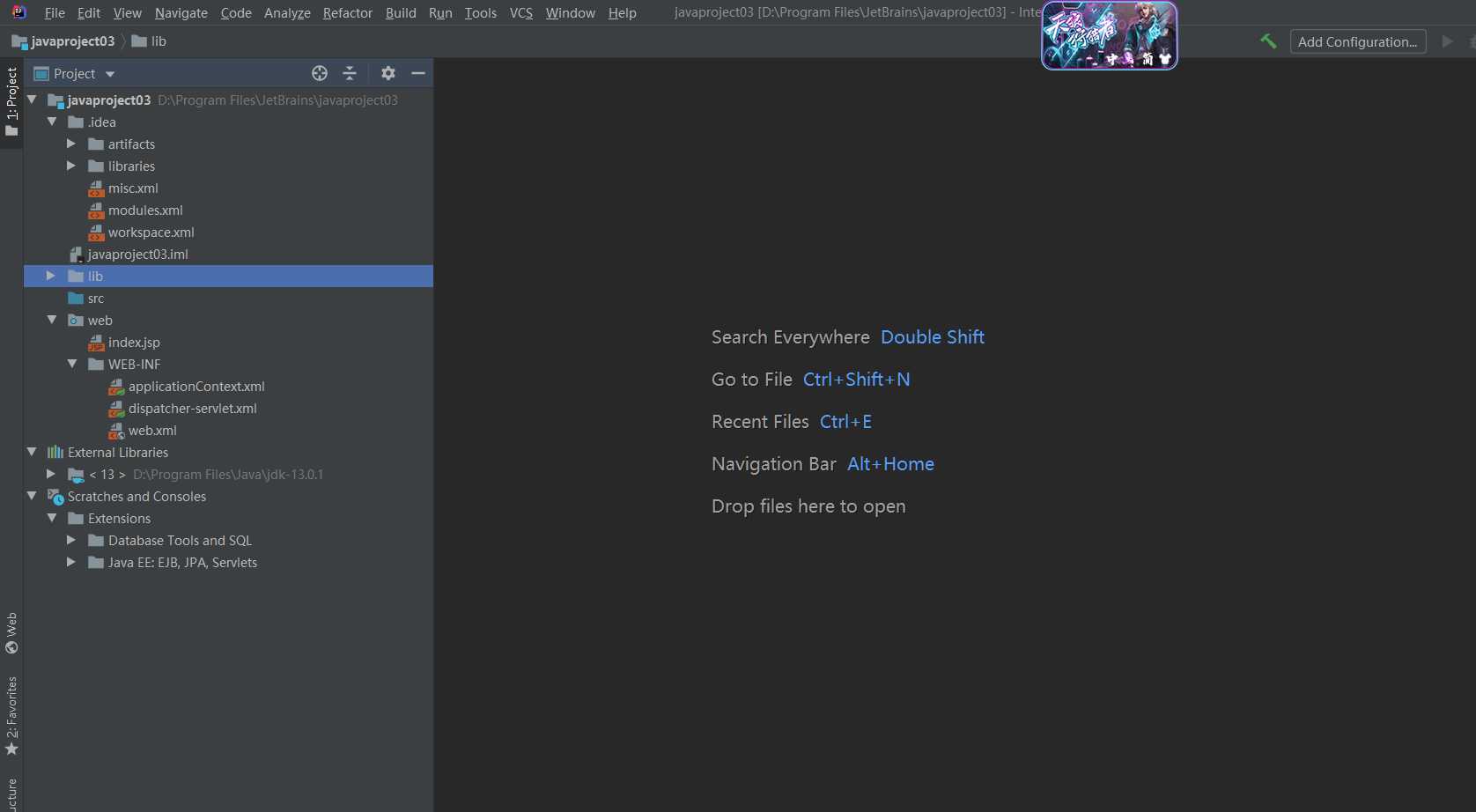The width and height of the screenshot is (1476, 812).
Task: Click the src source folder icon
Action: coord(76,299)
